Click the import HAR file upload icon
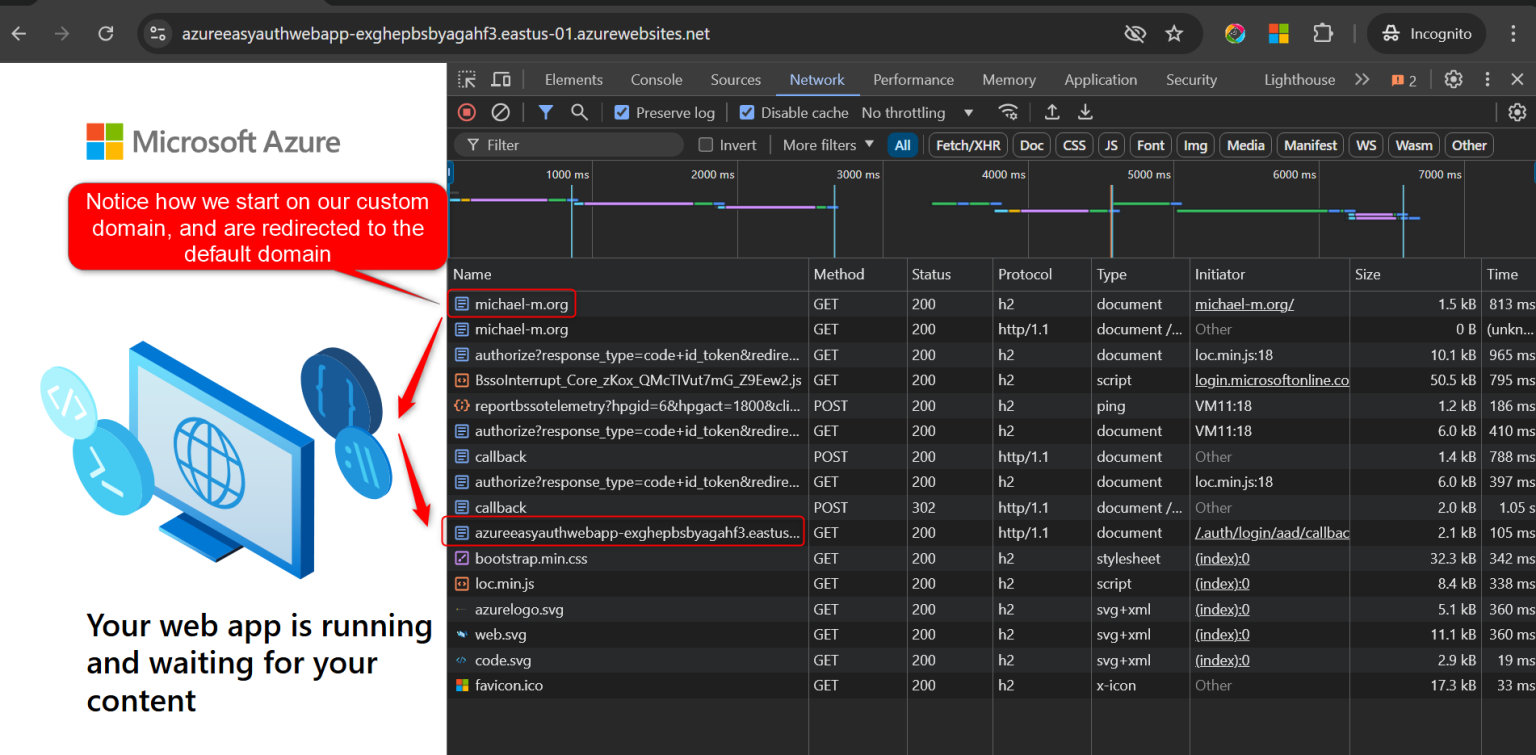This screenshot has height=755, width=1536. 1052,112
